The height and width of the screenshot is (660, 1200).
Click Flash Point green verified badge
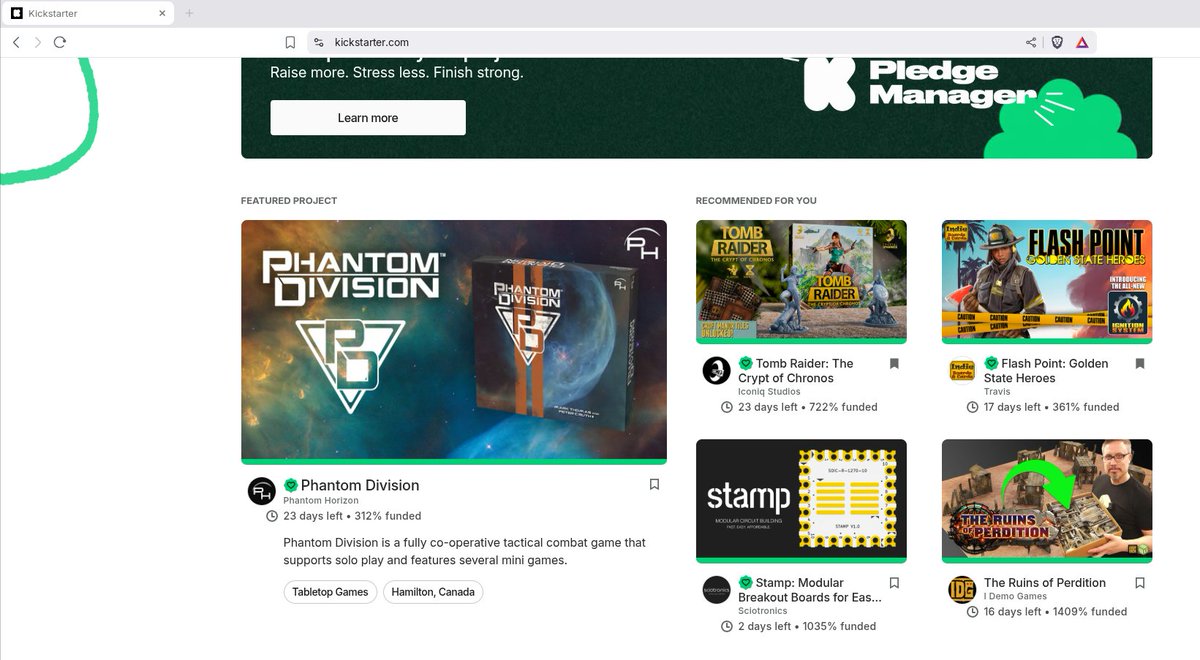(x=991, y=364)
